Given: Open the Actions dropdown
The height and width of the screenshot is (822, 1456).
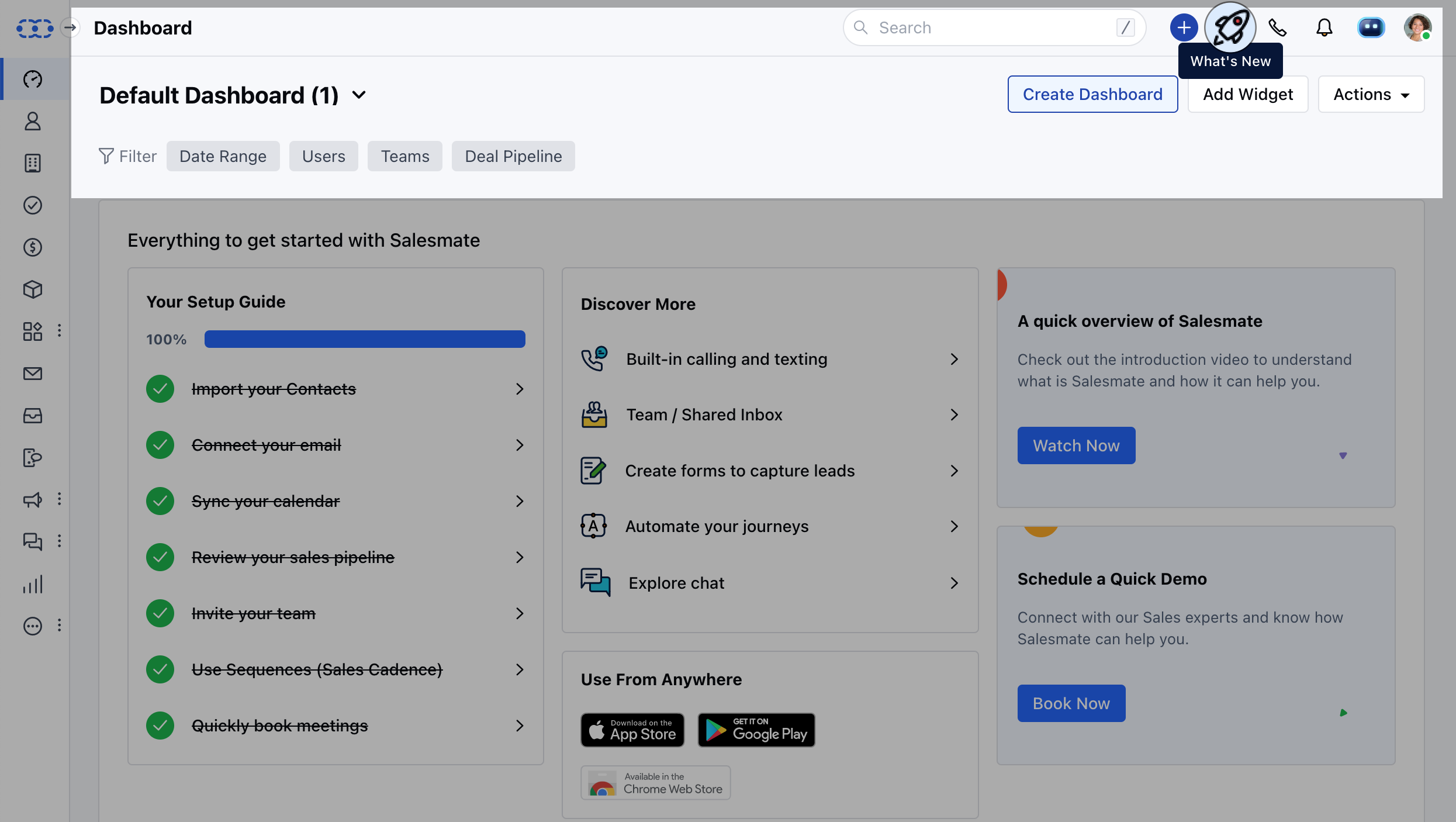Looking at the screenshot, I should click(1371, 94).
